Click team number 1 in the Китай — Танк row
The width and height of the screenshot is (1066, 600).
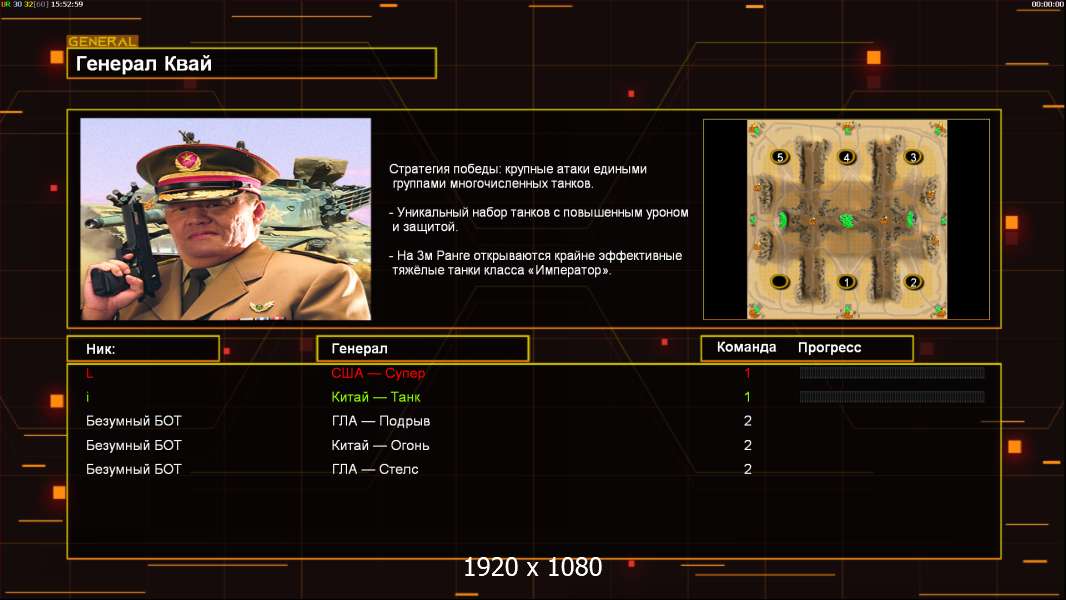[747, 397]
